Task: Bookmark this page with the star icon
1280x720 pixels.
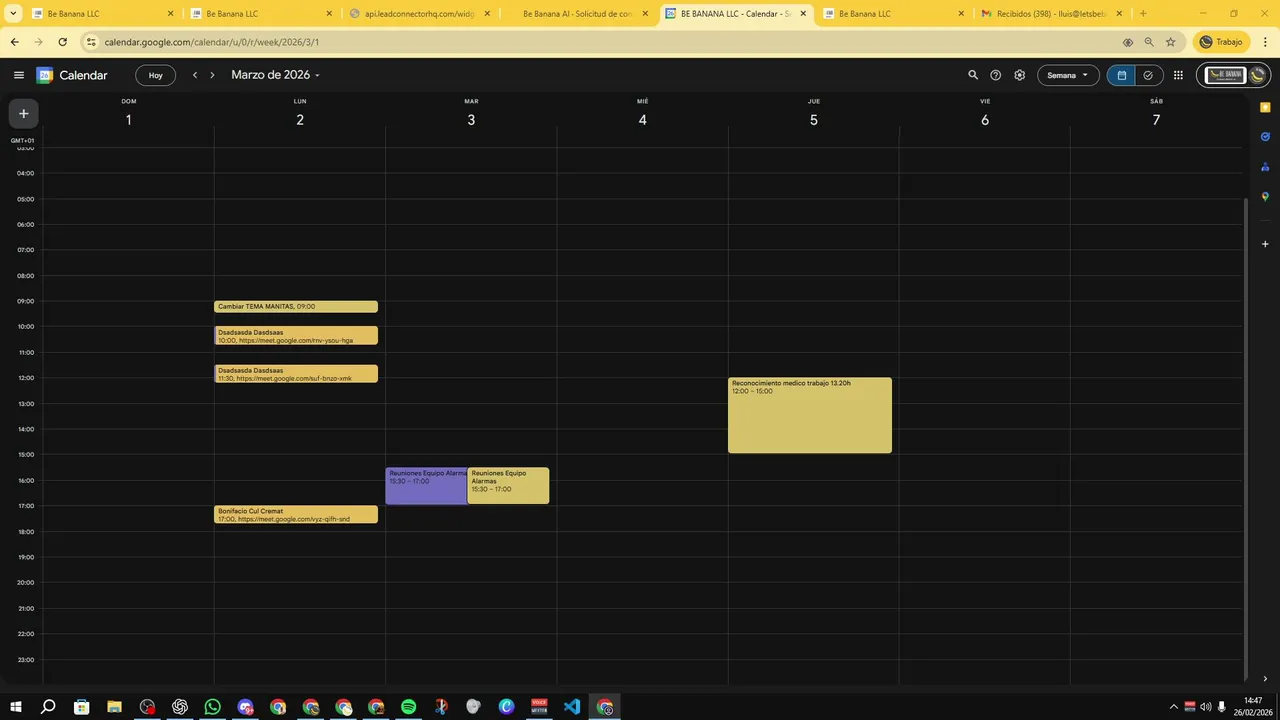Action: click(1171, 42)
